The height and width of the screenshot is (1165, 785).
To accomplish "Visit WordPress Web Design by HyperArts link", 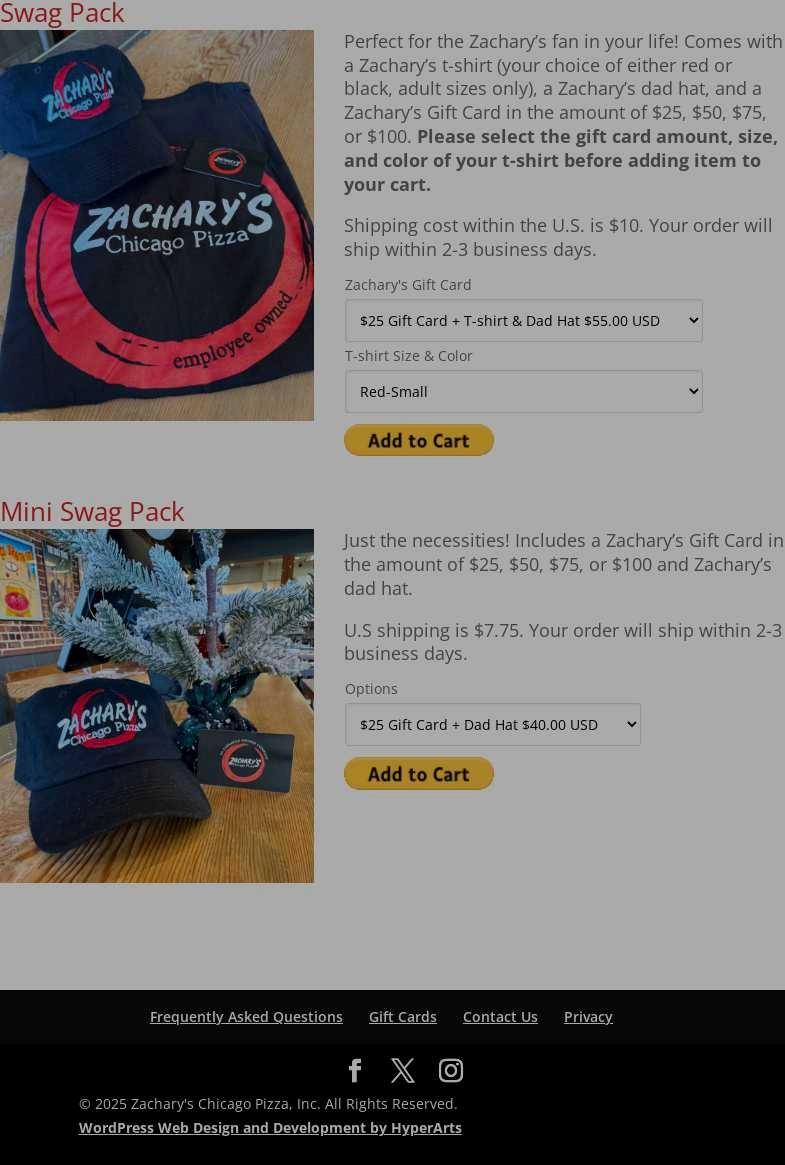I will (x=270, y=1128).
